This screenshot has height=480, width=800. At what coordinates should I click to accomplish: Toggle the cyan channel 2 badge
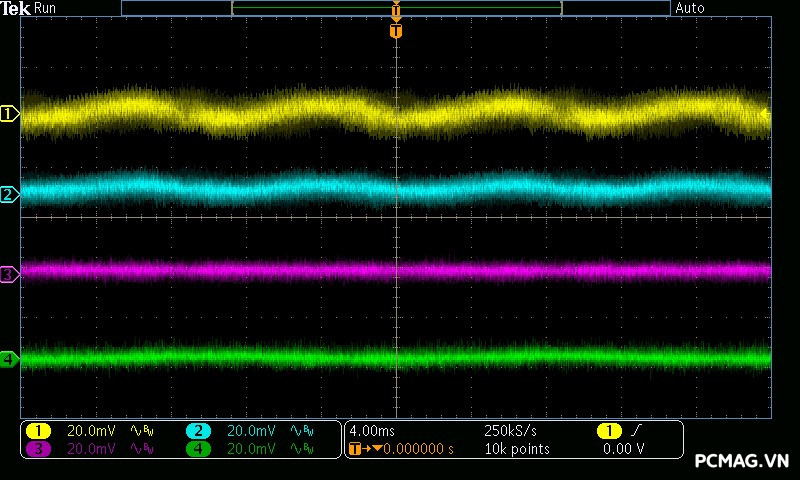click(x=198, y=431)
